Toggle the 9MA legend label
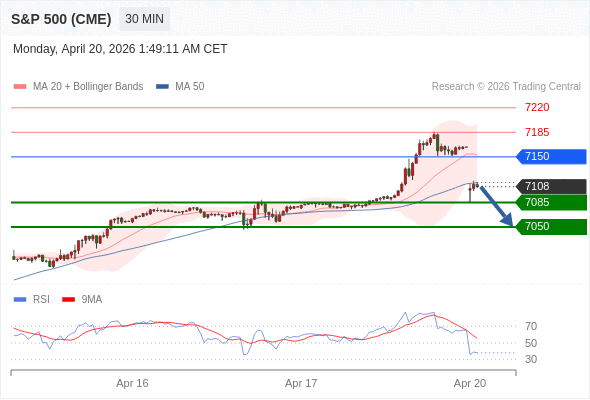Screen dimensions: 590x400 pyautogui.click(x=92, y=300)
